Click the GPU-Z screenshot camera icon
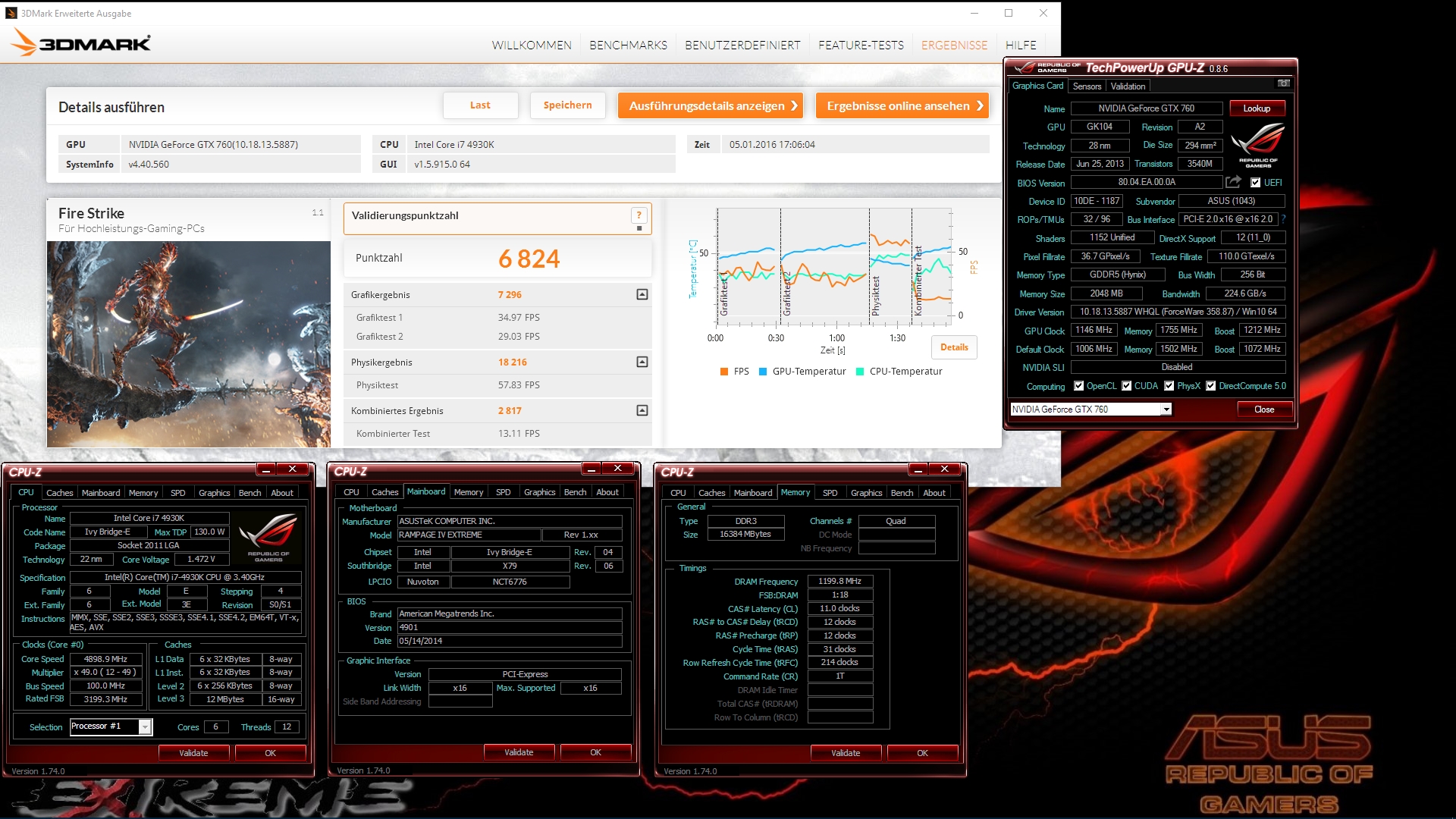This screenshot has height=819, width=1456. pos(1283,83)
